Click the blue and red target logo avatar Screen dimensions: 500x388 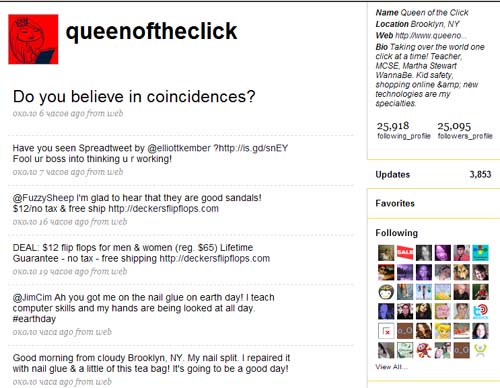coord(480,311)
